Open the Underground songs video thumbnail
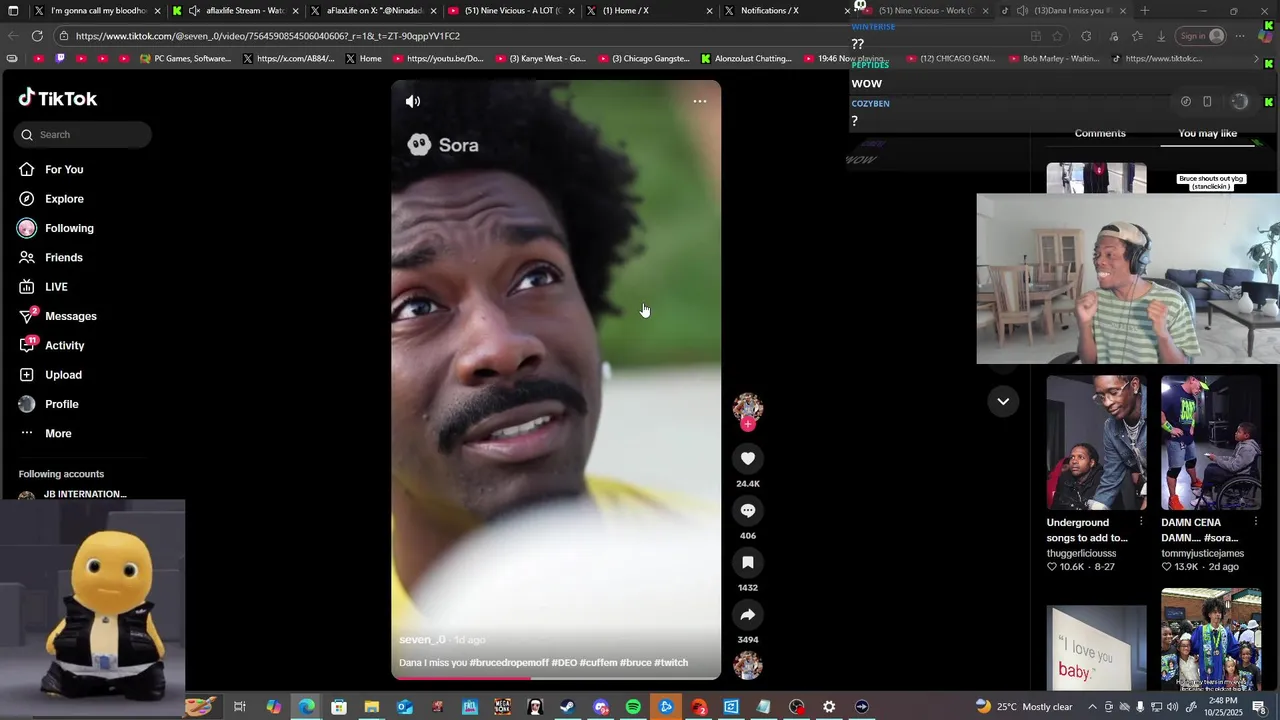1280x720 pixels. (1097, 443)
